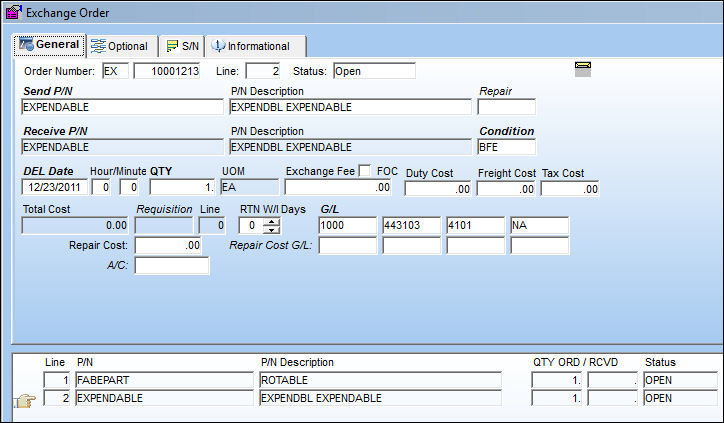Click the S/N tab list icon
The height and width of the screenshot is (423, 724).
[172, 46]
